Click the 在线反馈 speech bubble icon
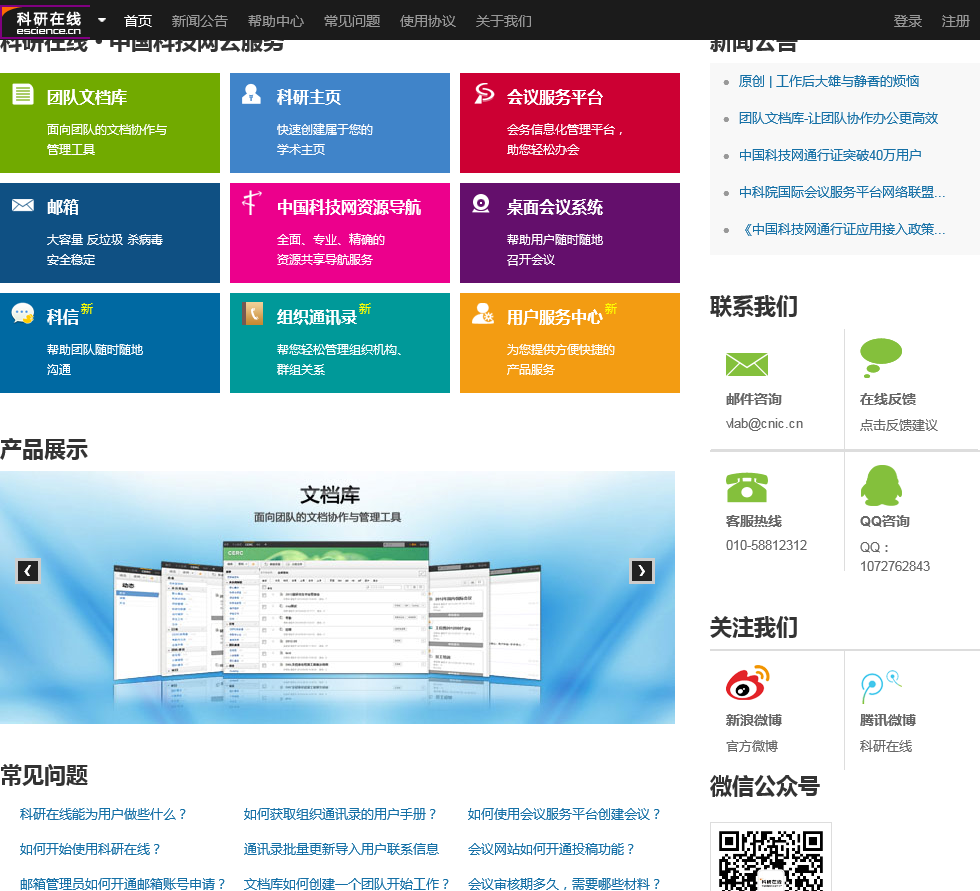 tap(881, 358)
